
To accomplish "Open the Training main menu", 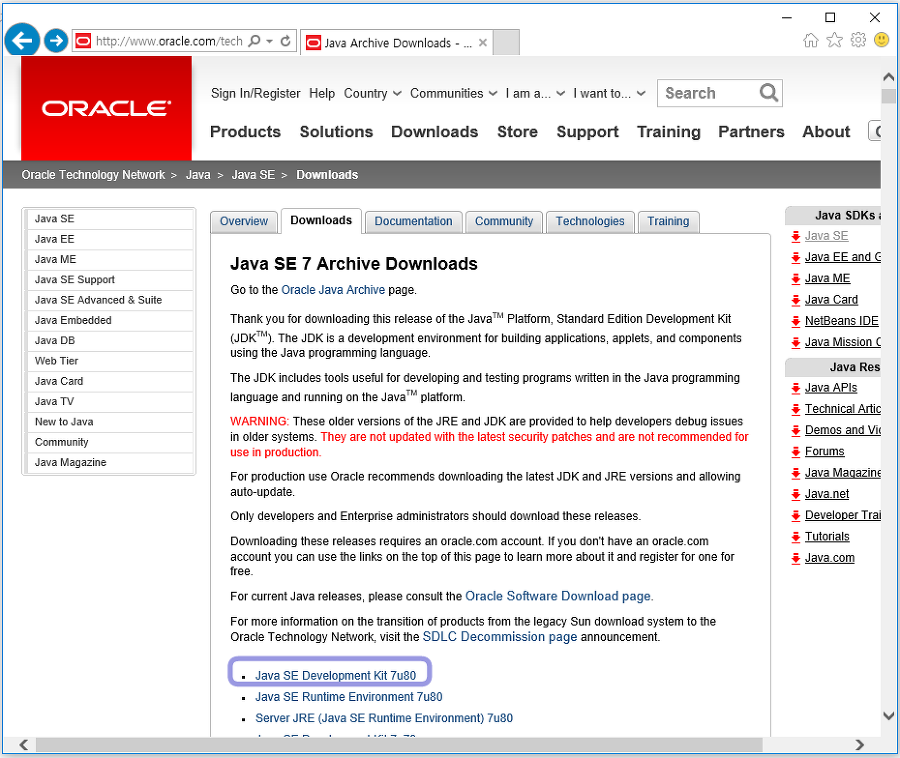I will tap(669, 131).
